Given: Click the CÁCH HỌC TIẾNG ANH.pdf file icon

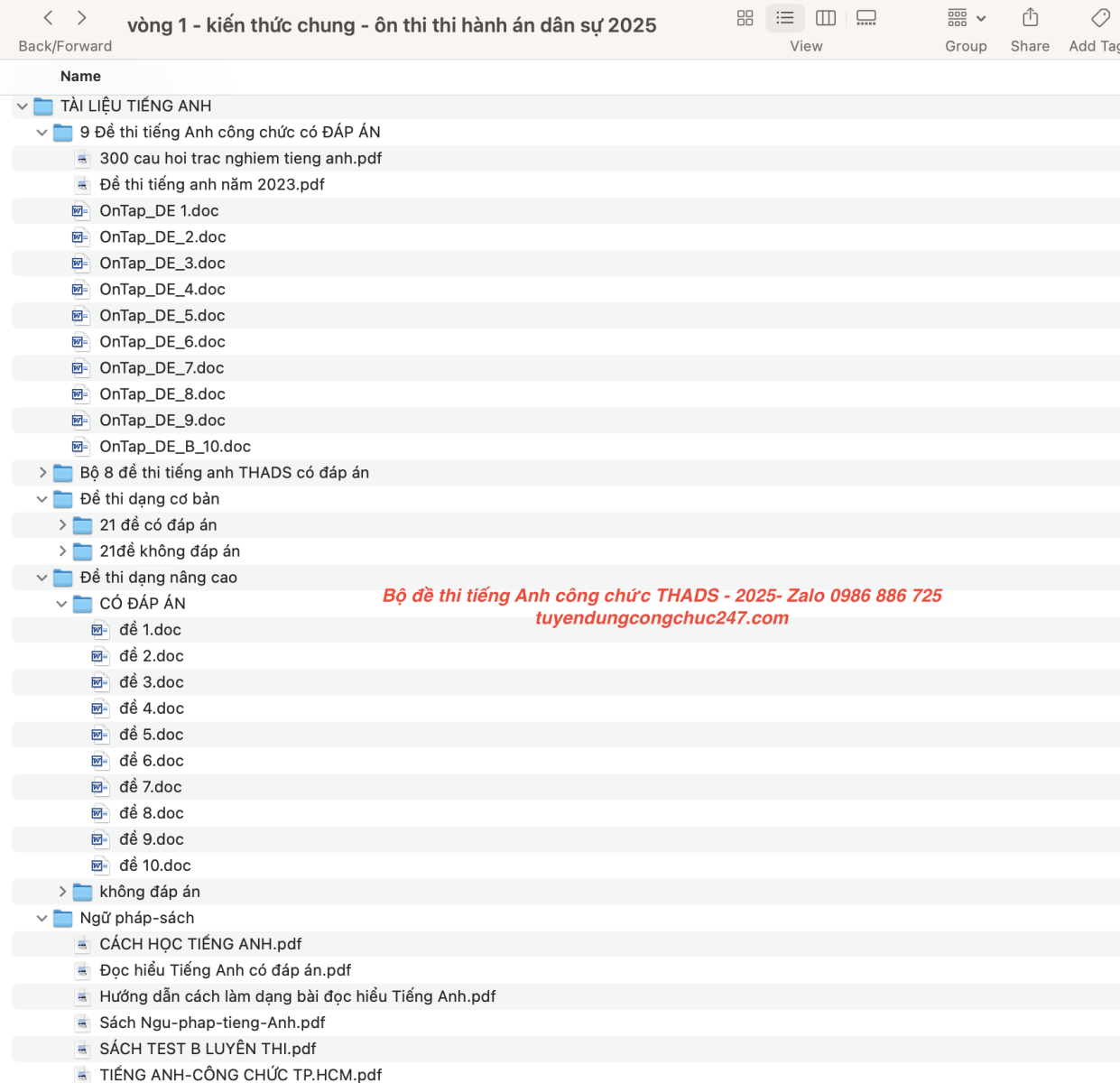Looking at the screenshot, I should point(82,944).
